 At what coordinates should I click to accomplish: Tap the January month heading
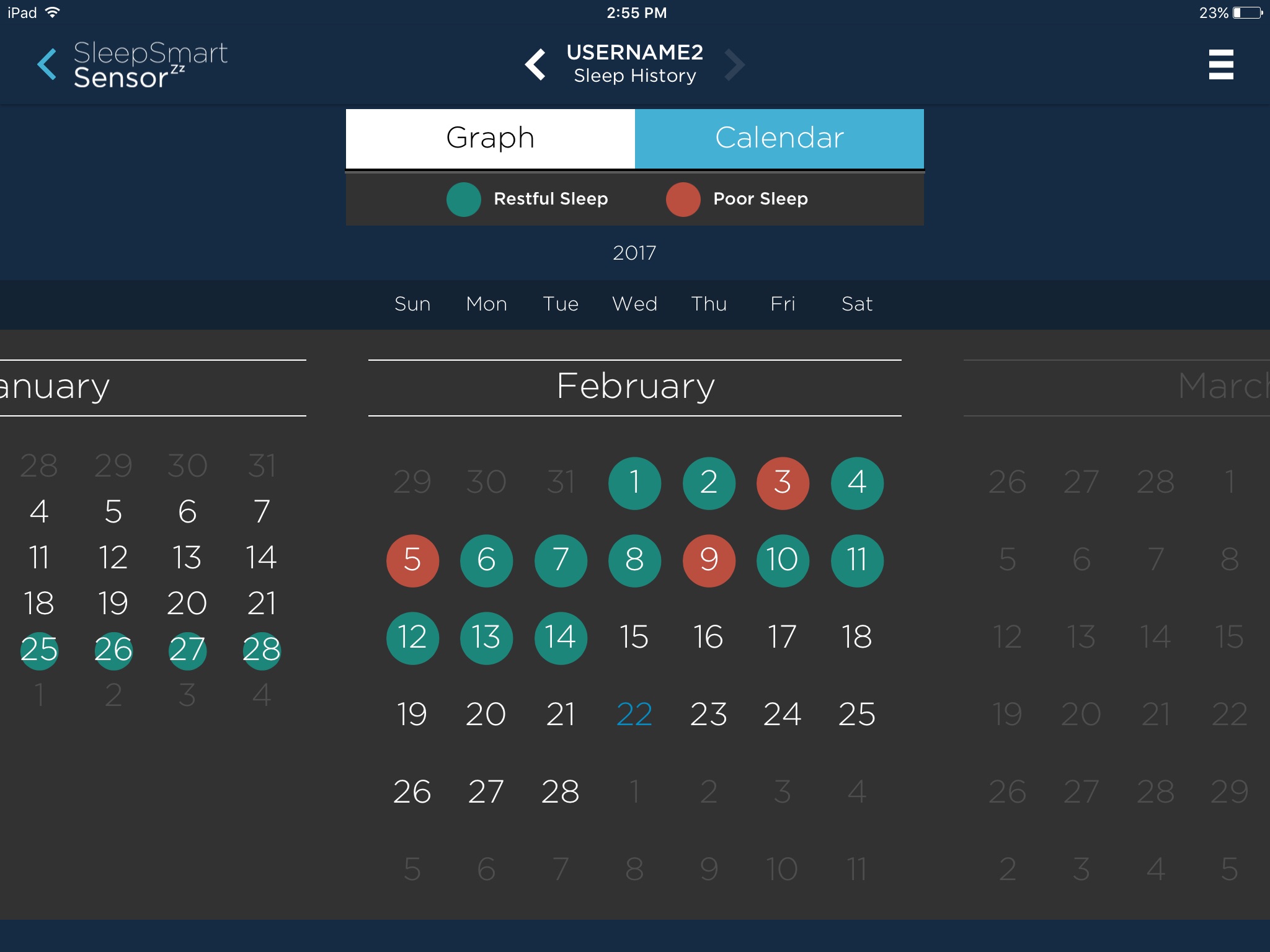click(56, 387)
